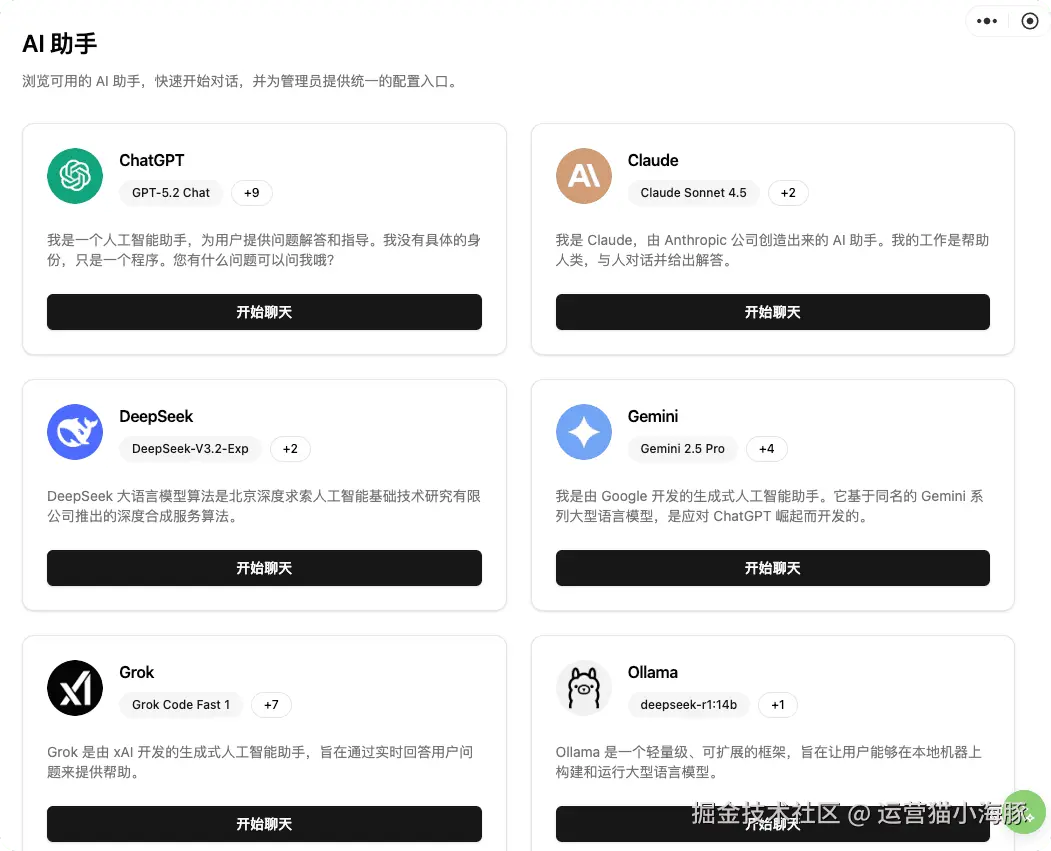
Task: Expand the +9 models badge for ChatGPT
Action: pyautogui.click(x=251, y=193)
